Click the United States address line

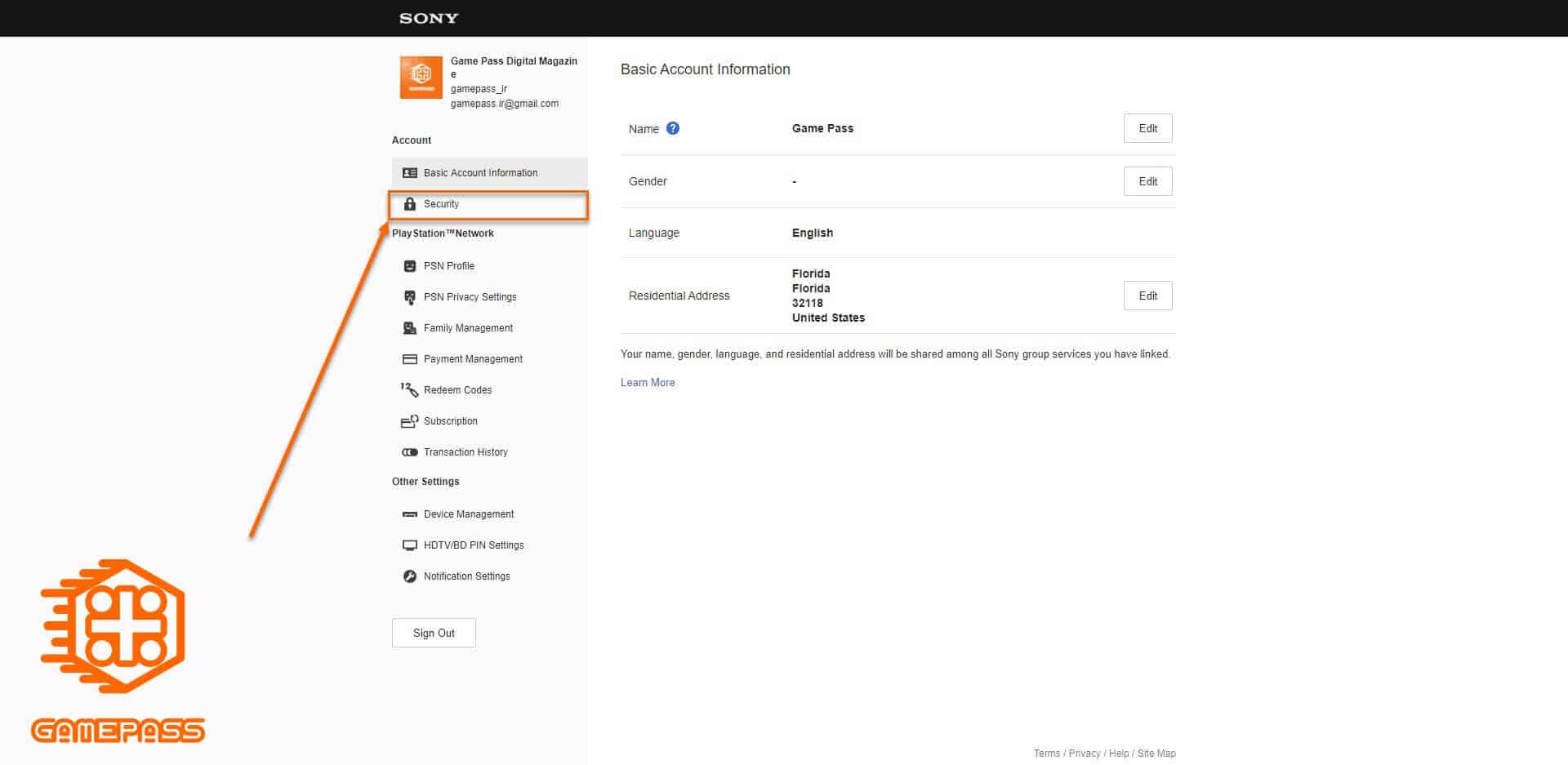click(x=828, y=318)
